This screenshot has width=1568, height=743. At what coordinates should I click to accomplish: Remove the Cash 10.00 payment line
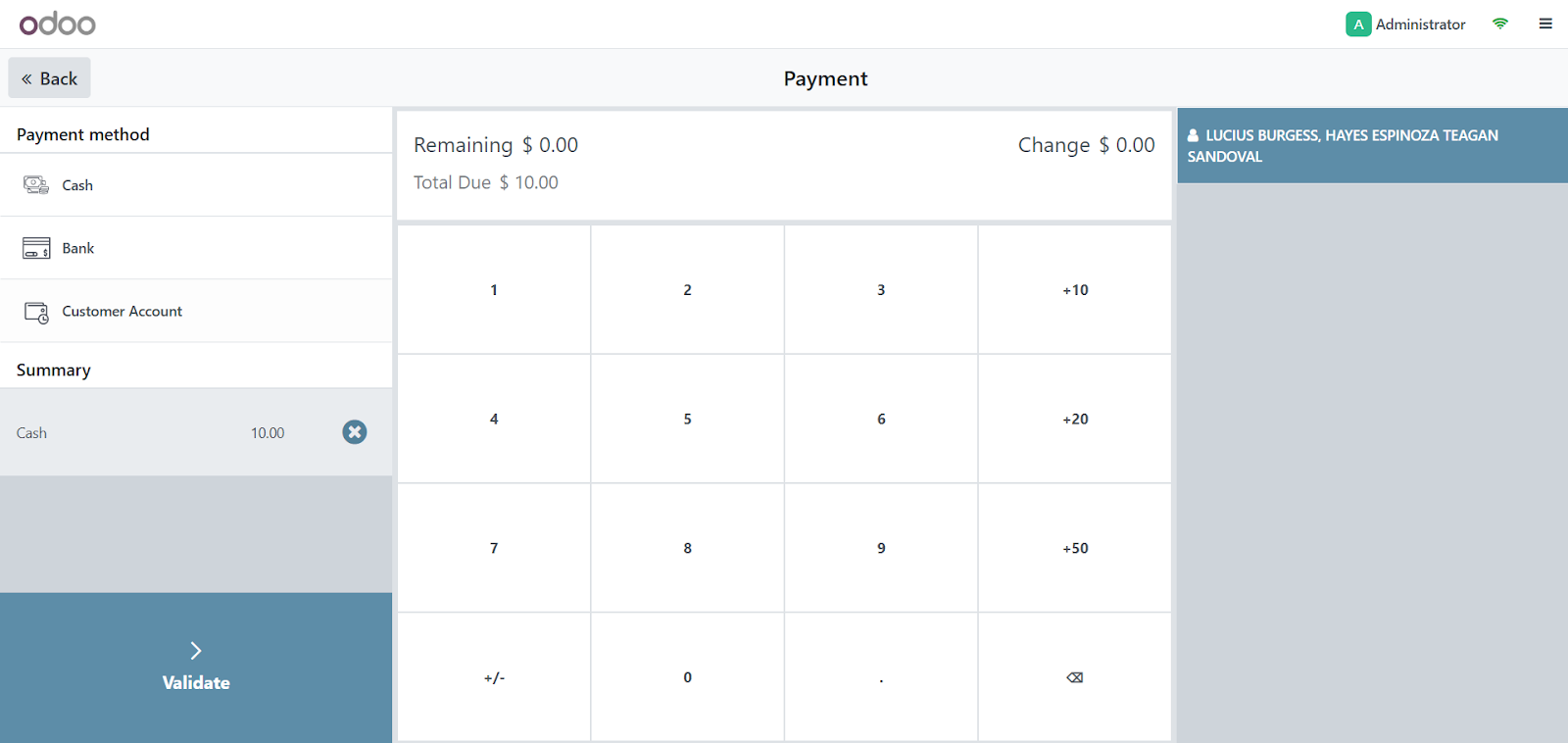(x=355, y=432)
